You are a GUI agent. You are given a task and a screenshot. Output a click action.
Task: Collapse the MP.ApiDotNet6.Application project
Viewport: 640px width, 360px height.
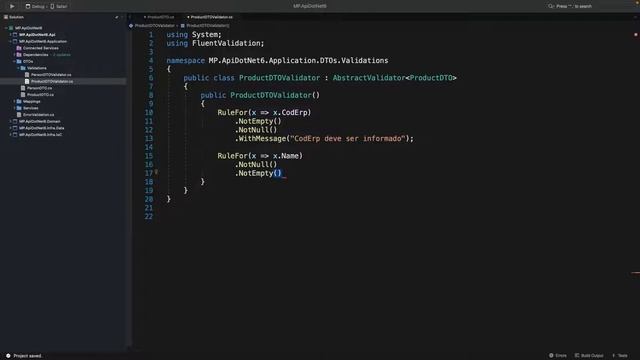click(10, 41)
